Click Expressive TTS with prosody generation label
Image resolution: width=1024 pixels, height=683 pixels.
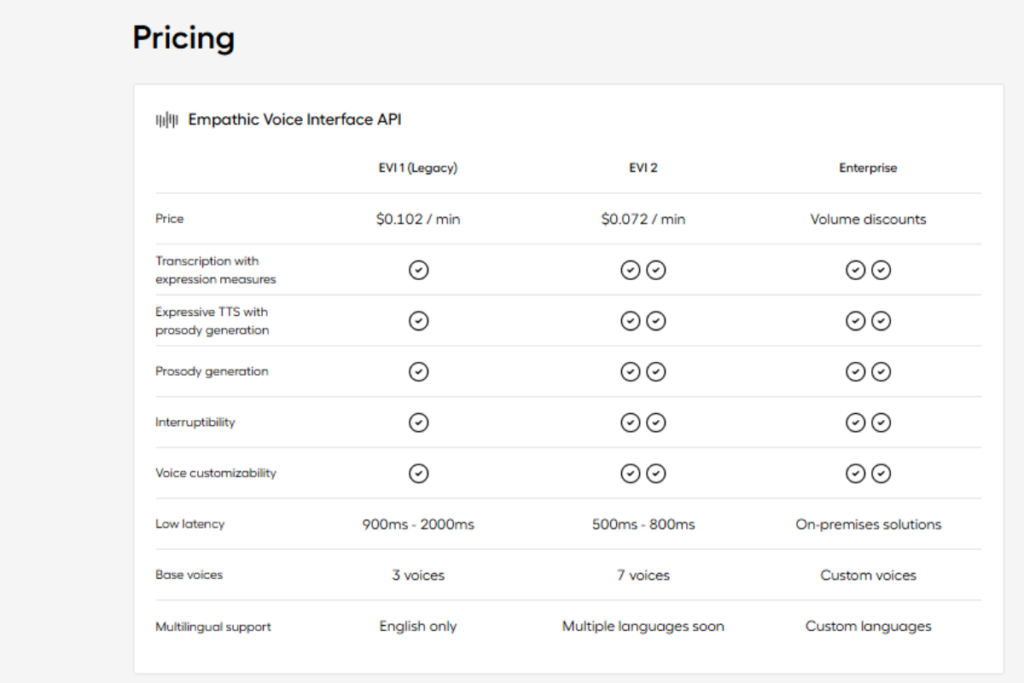coord(212,321)
